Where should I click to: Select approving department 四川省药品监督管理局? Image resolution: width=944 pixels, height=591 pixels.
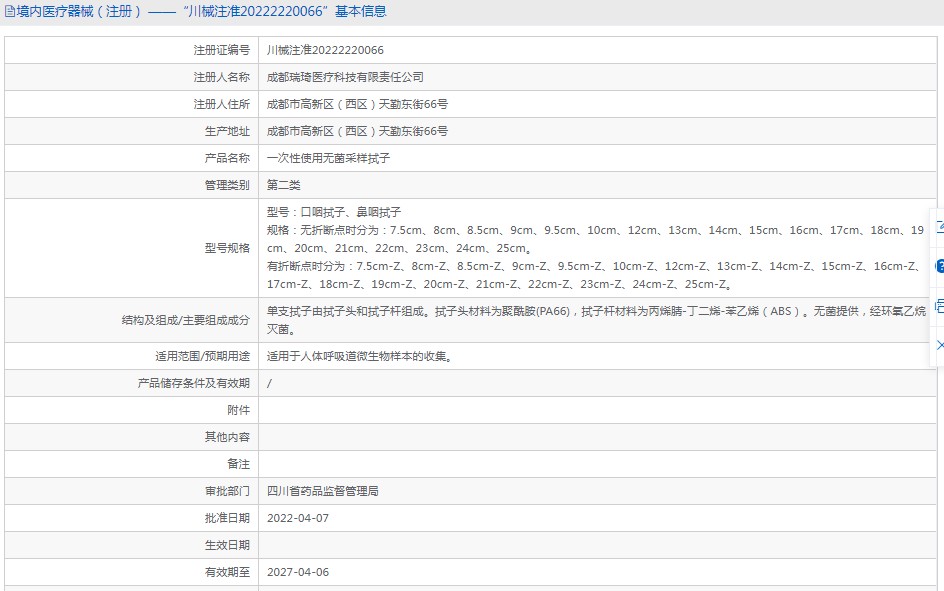323,491
